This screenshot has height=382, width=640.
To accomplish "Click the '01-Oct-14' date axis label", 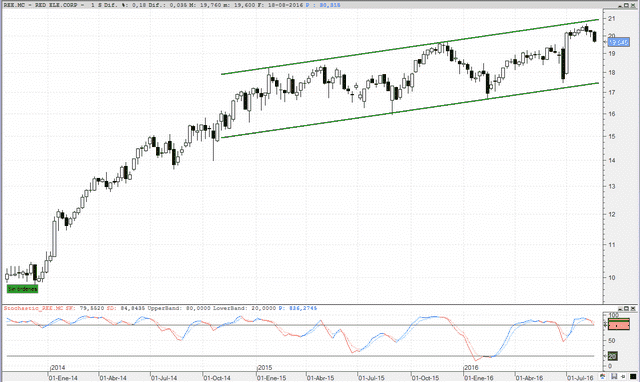I will pos(217,378).
